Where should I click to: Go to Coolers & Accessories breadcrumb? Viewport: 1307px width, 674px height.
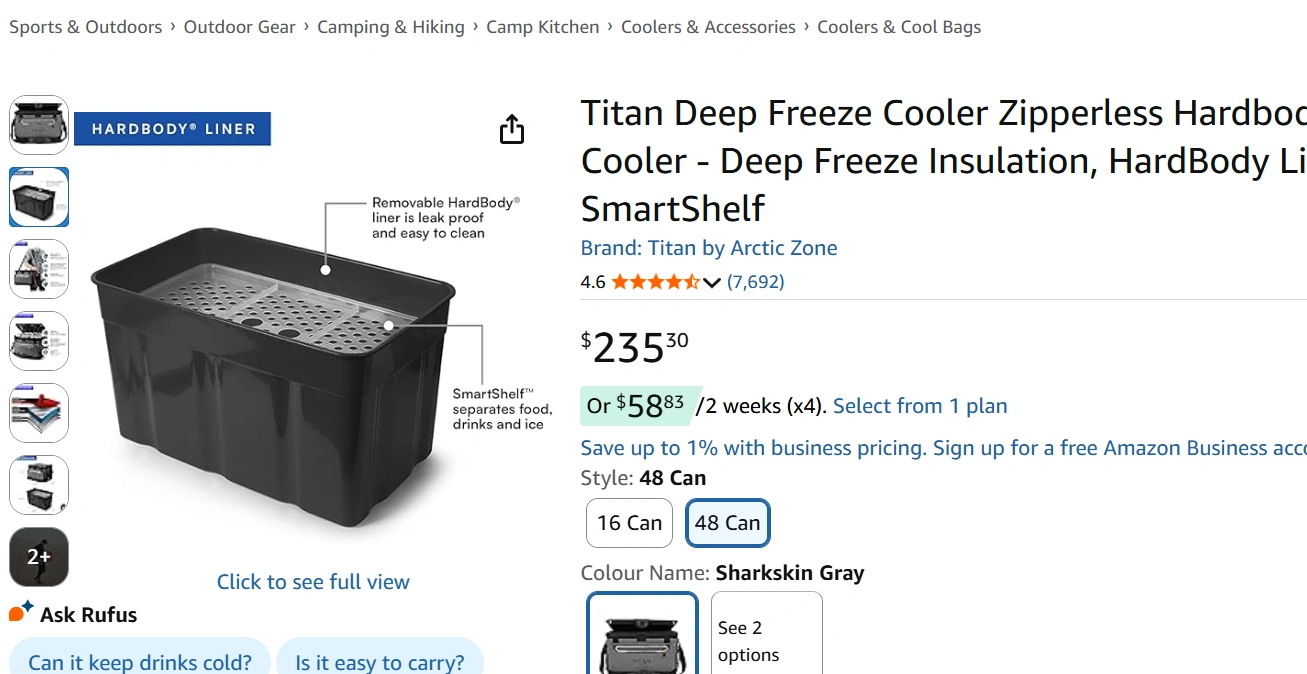(708, 27)
